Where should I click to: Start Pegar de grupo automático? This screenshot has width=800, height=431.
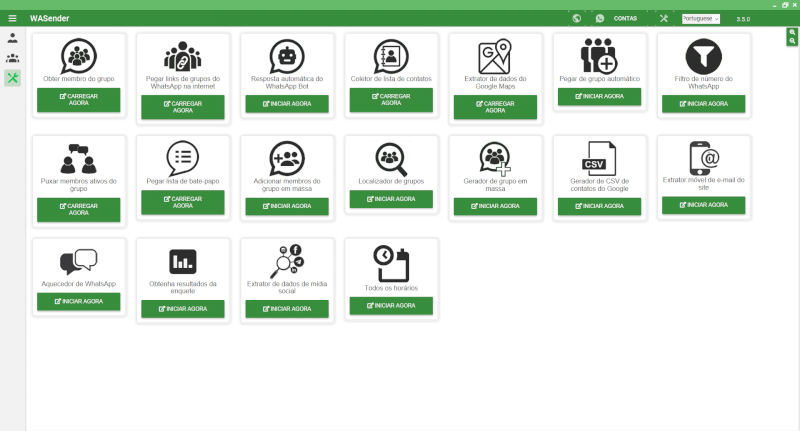tap(599, 96)
